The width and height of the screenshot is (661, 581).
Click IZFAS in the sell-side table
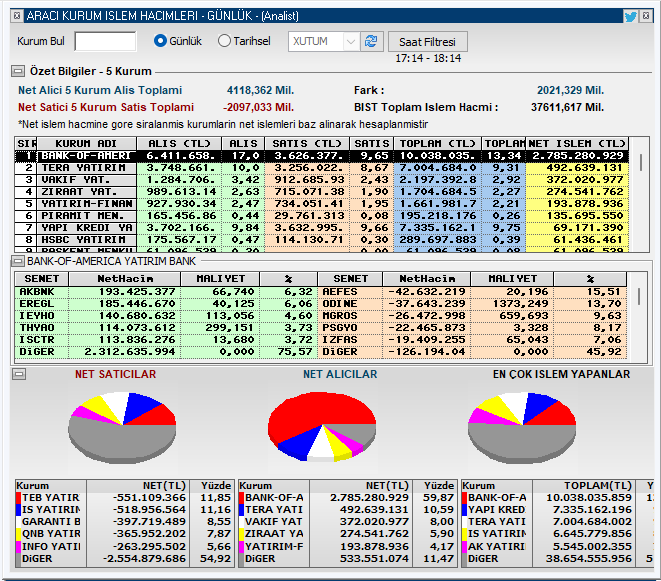point(340,340)
